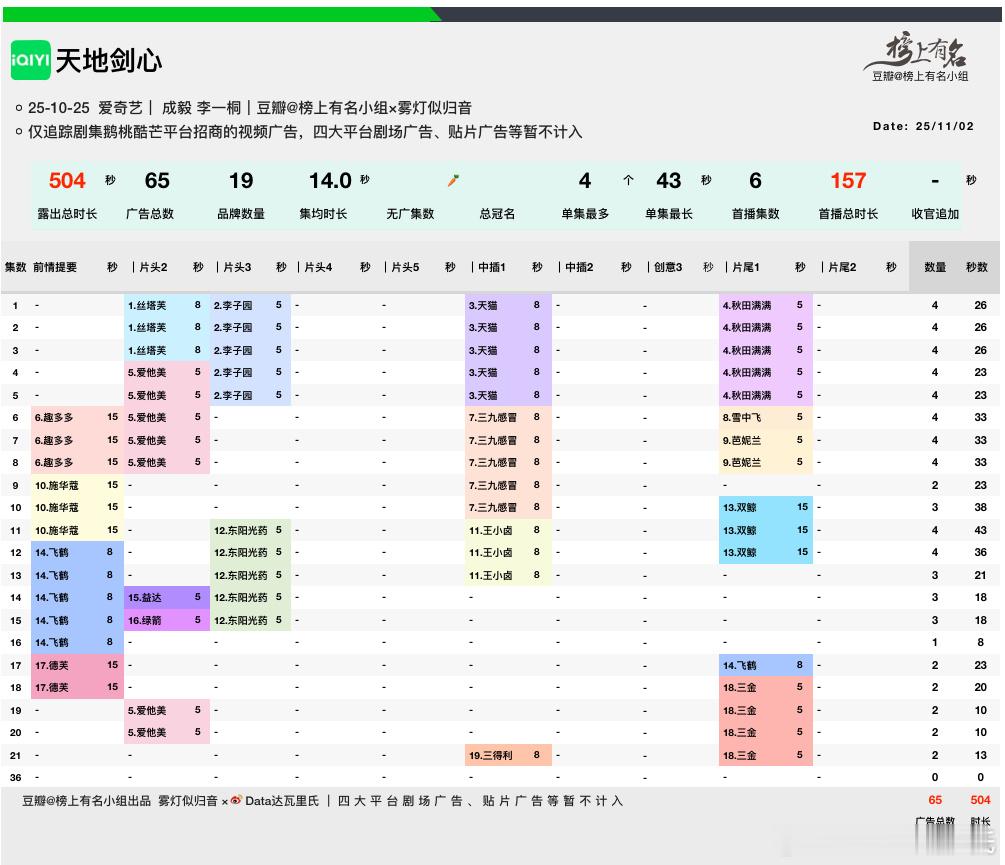1005x865 pixels.
Task: Click the 8.雪中飞 cell
Action: coord(765,418)
